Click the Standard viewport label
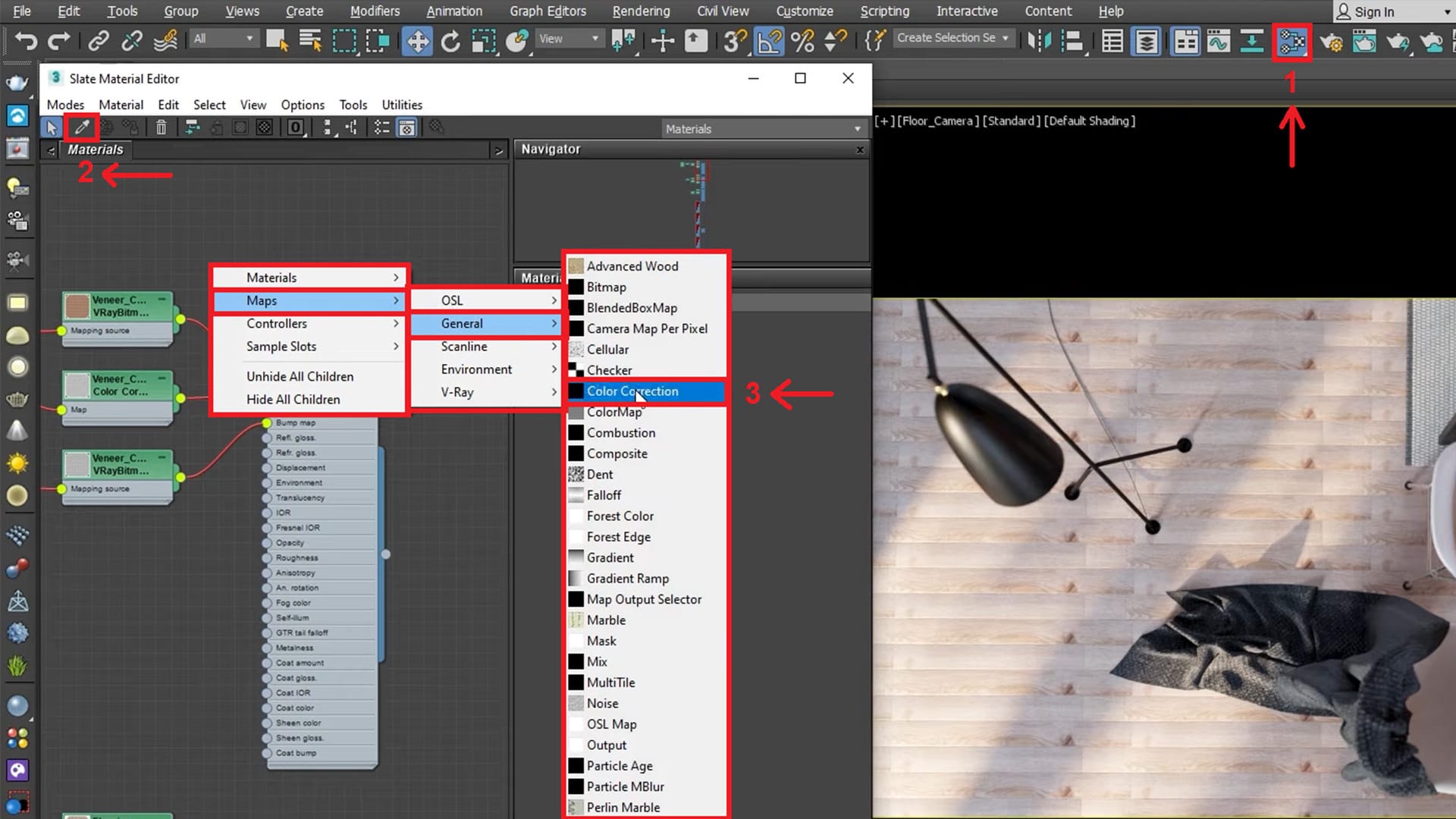1456x819 pixels. pyautogui.click(x=1011, y=121)
